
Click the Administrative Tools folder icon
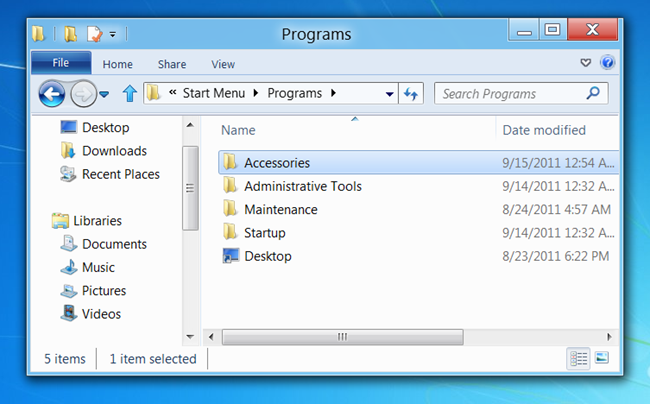[230, 185]
